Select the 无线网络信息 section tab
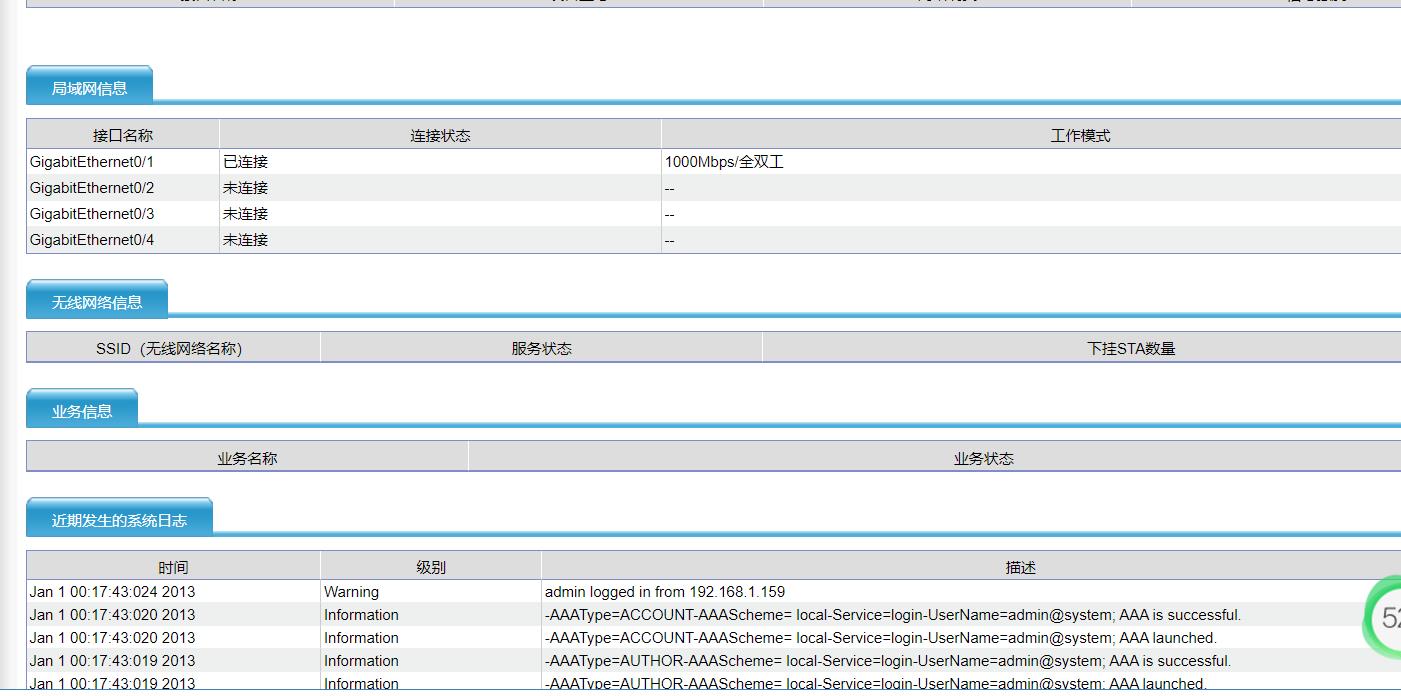1401x696 pixels. pos(97,300)
